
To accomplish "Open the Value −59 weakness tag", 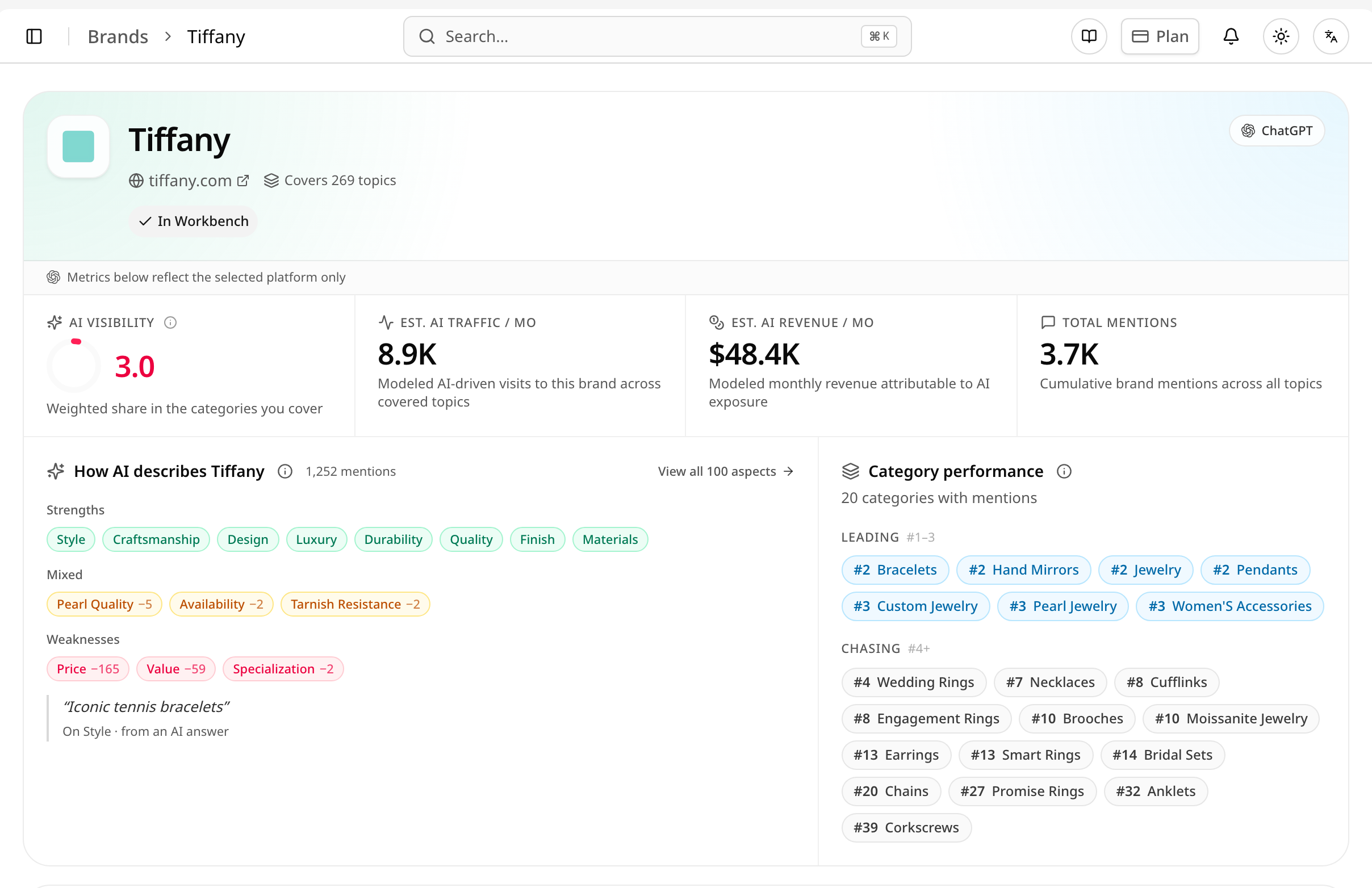I will pos(176,668).
